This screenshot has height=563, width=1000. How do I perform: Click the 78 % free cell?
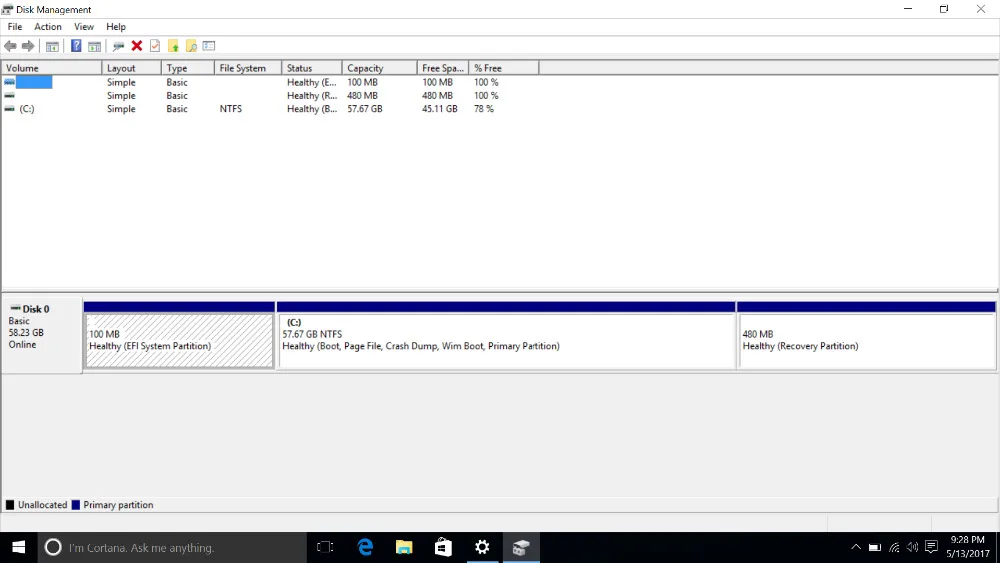484,109
